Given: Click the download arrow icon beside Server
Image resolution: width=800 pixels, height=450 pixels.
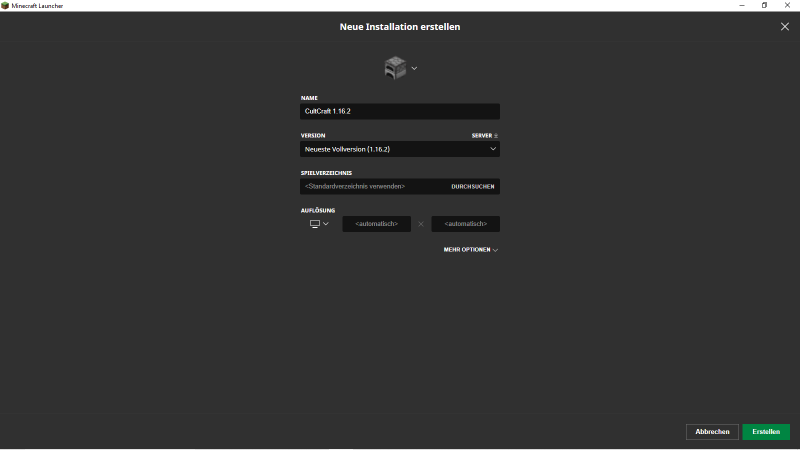Looking at the screenshot, I should (x=496, y=135).
